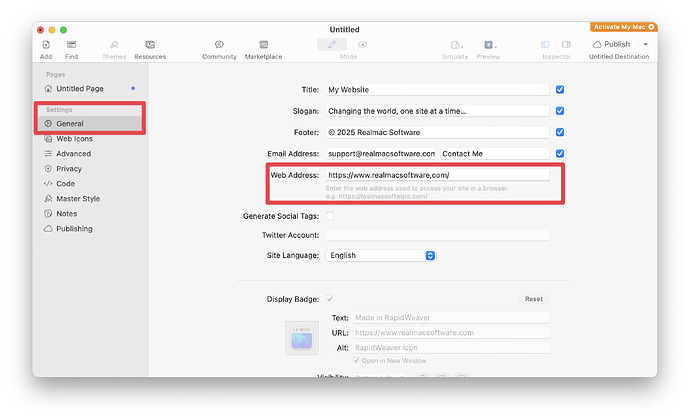Click the badge Text field

[x=451, y=317]
